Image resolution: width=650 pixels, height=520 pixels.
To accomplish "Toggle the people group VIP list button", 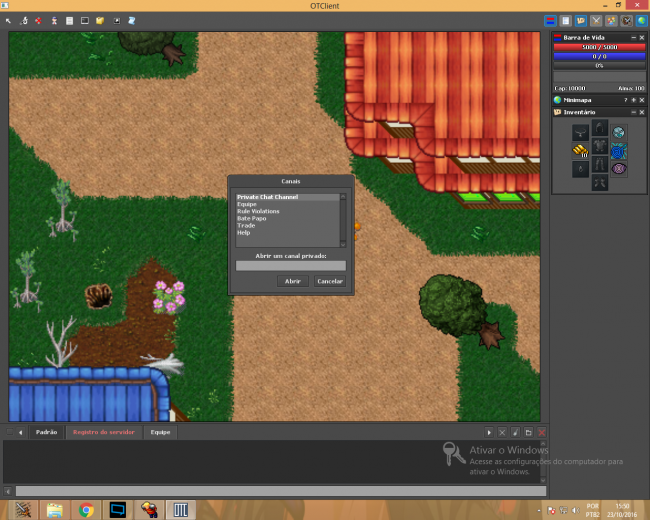I will pyautogui.click(x=611, y=21).
